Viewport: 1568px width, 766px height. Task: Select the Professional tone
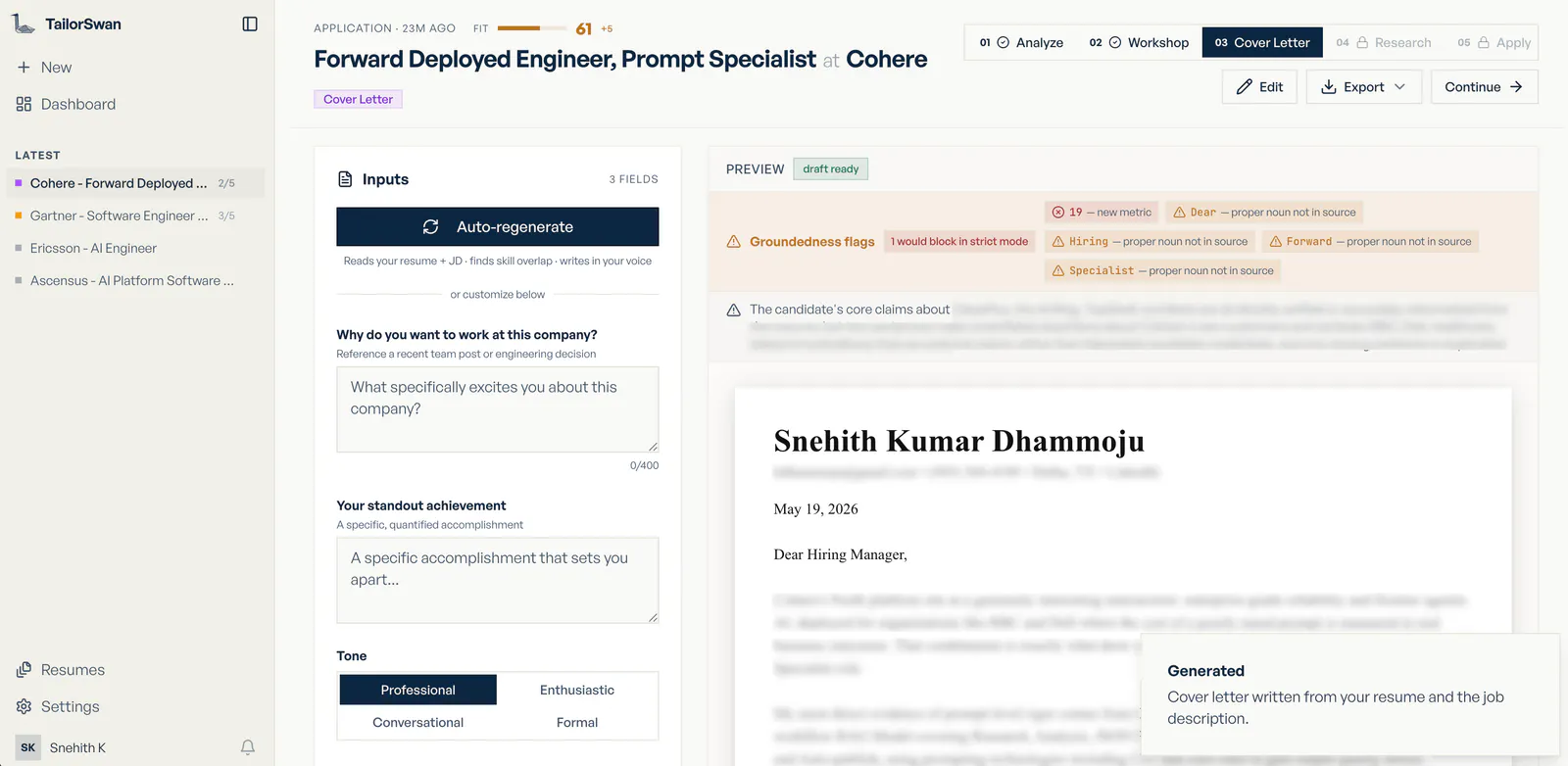[418, 690]
